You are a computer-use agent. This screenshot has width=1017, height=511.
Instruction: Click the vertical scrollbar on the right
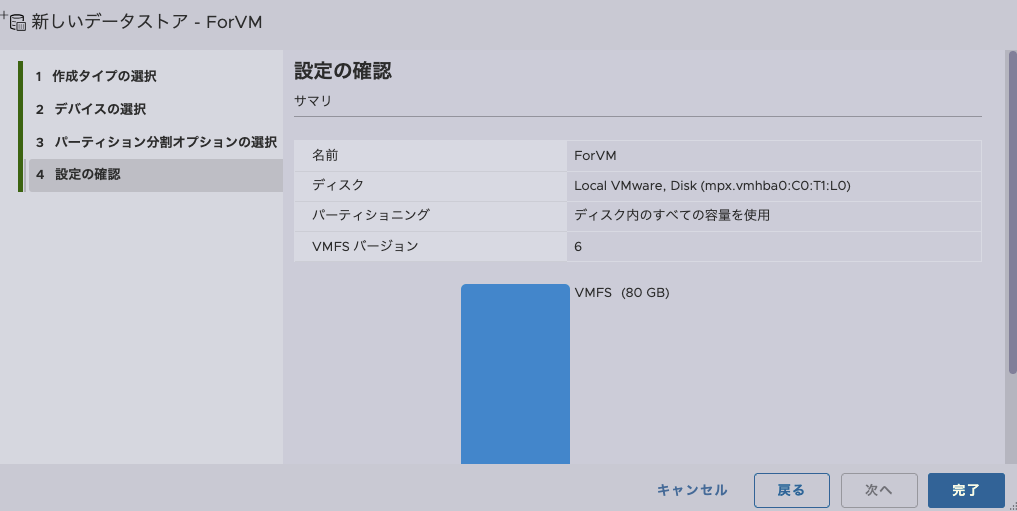[1012, 211]
